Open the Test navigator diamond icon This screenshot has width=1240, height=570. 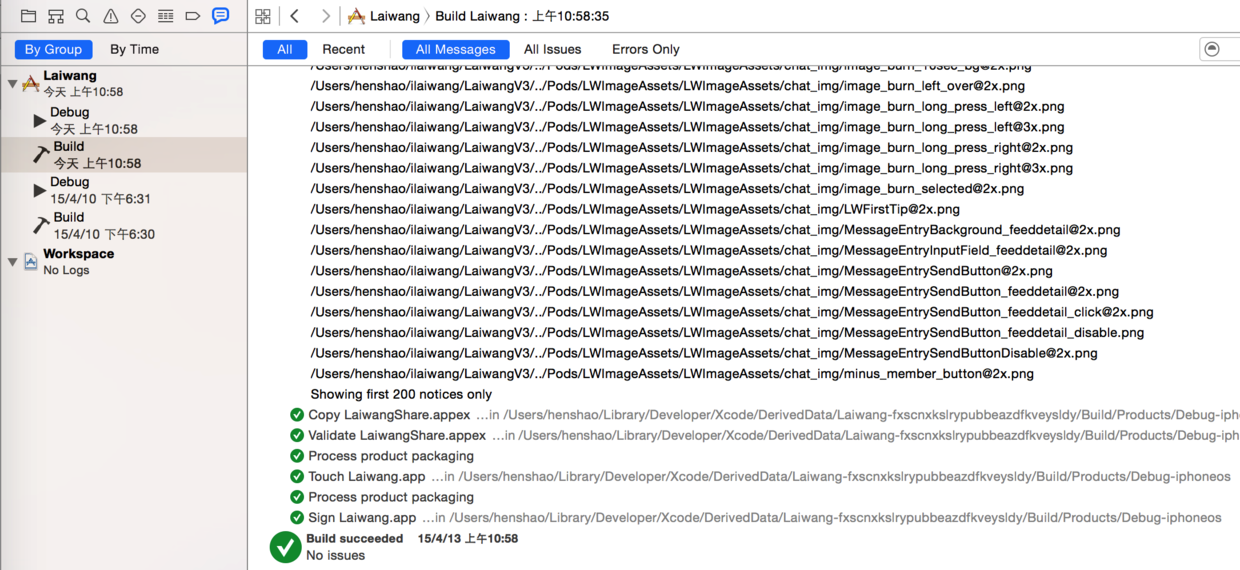pyautogui.click(x=138, y=16)
